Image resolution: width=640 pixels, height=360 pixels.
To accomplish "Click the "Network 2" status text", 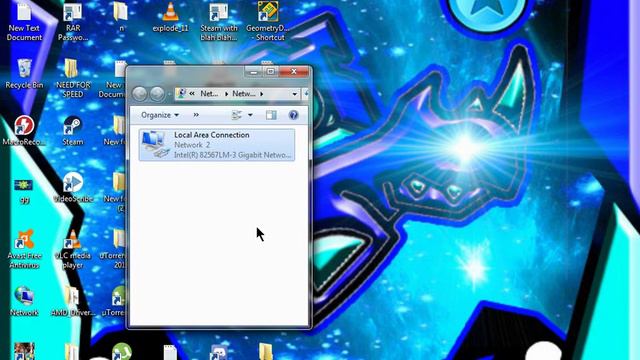I will click(192, 145).
